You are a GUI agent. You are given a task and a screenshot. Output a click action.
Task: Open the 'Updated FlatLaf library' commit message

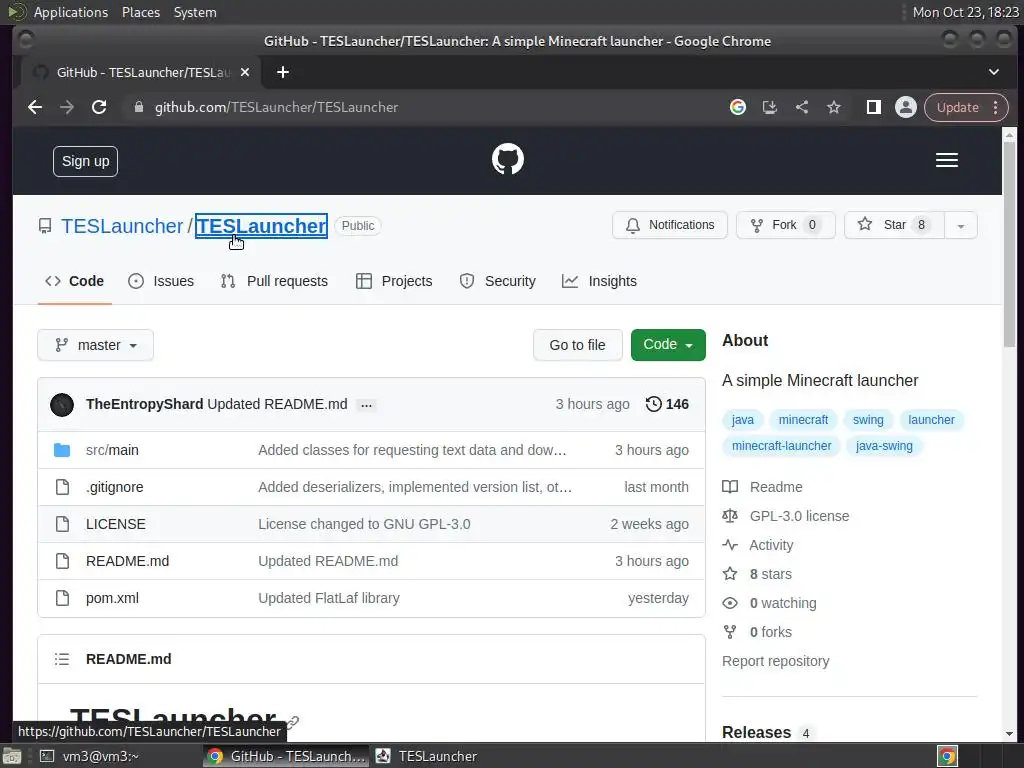coord(329,598)
